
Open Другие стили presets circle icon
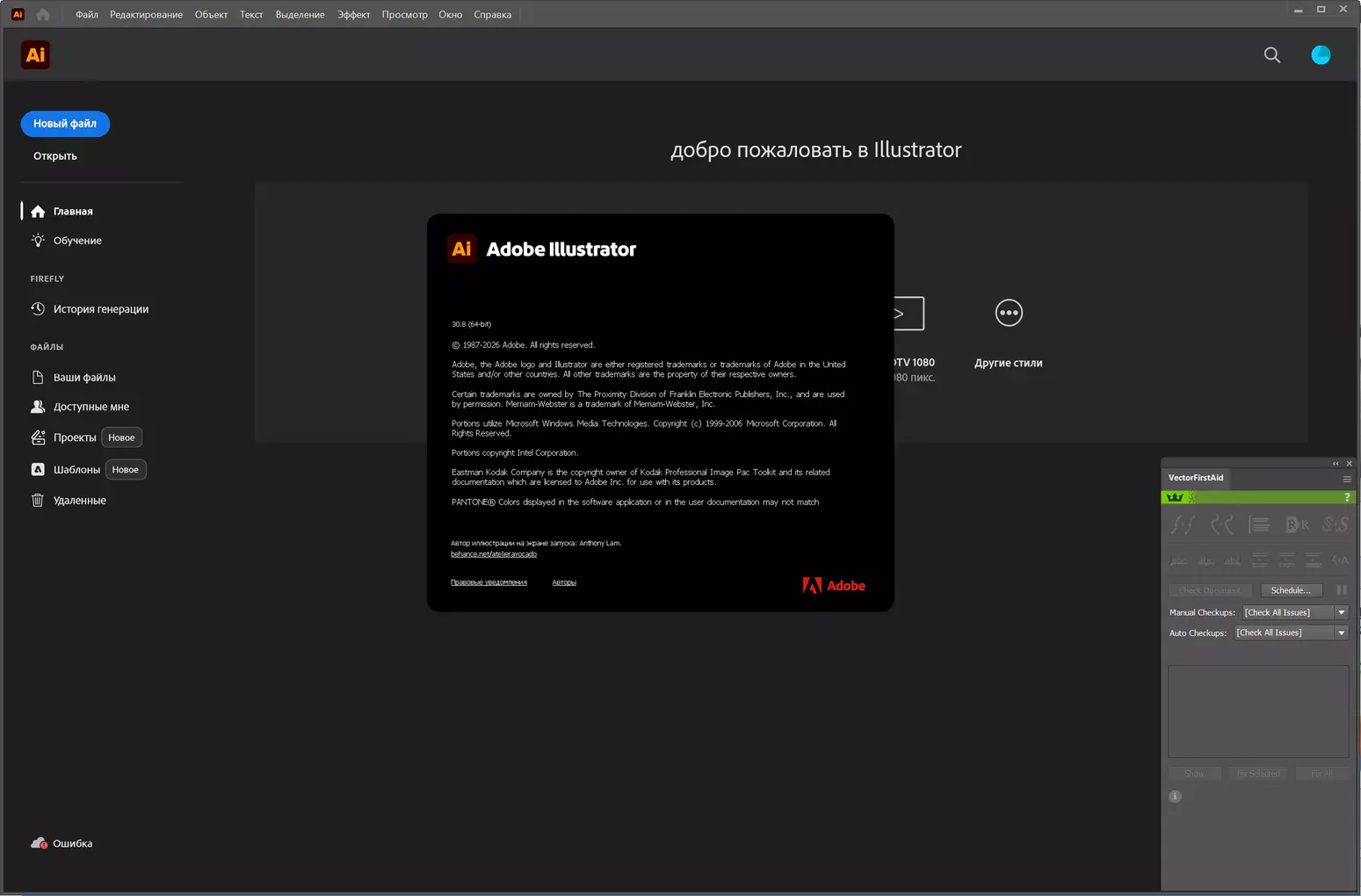(x=1009, y=313)
